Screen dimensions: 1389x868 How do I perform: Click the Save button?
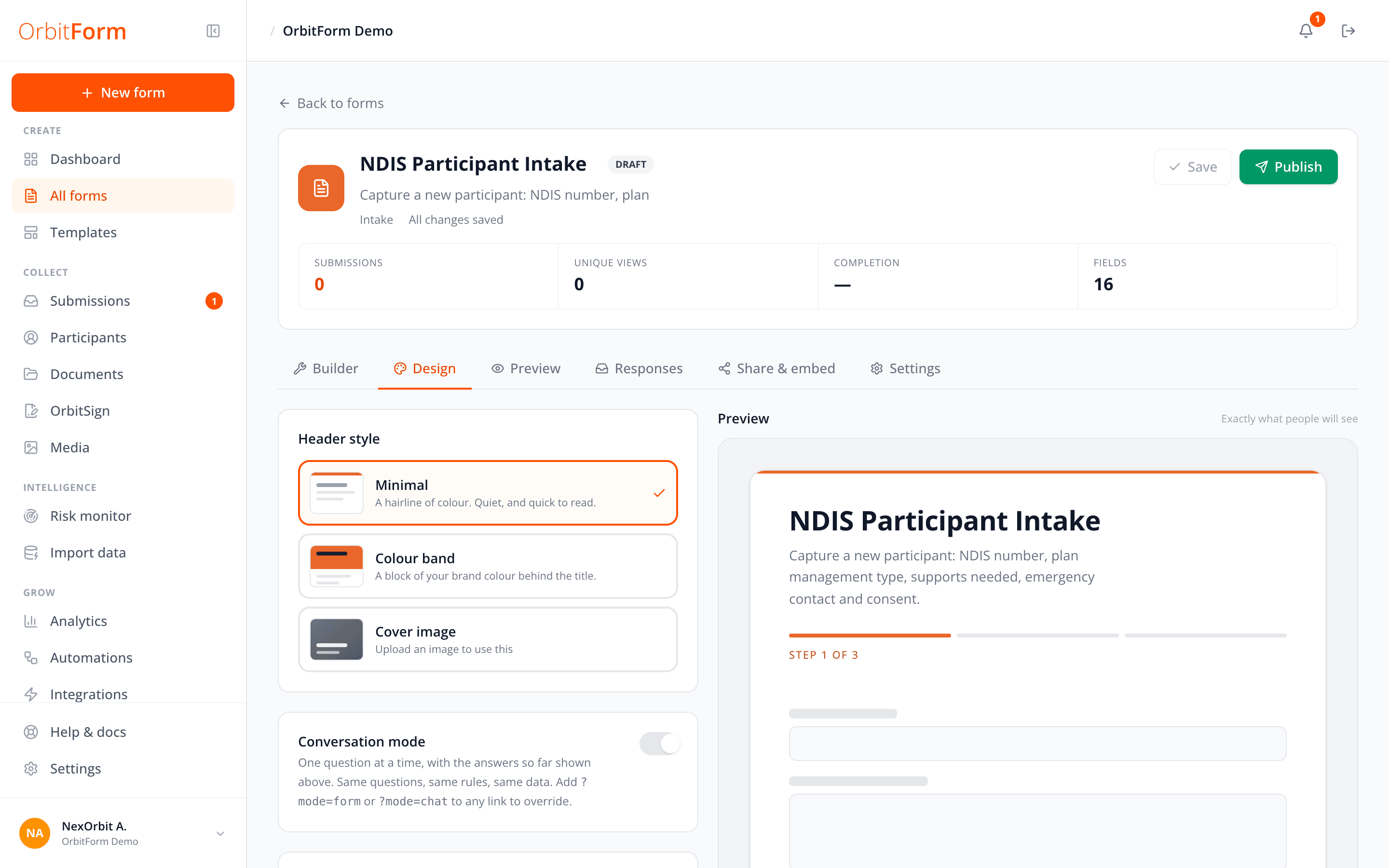click(x=1192, y=167)
